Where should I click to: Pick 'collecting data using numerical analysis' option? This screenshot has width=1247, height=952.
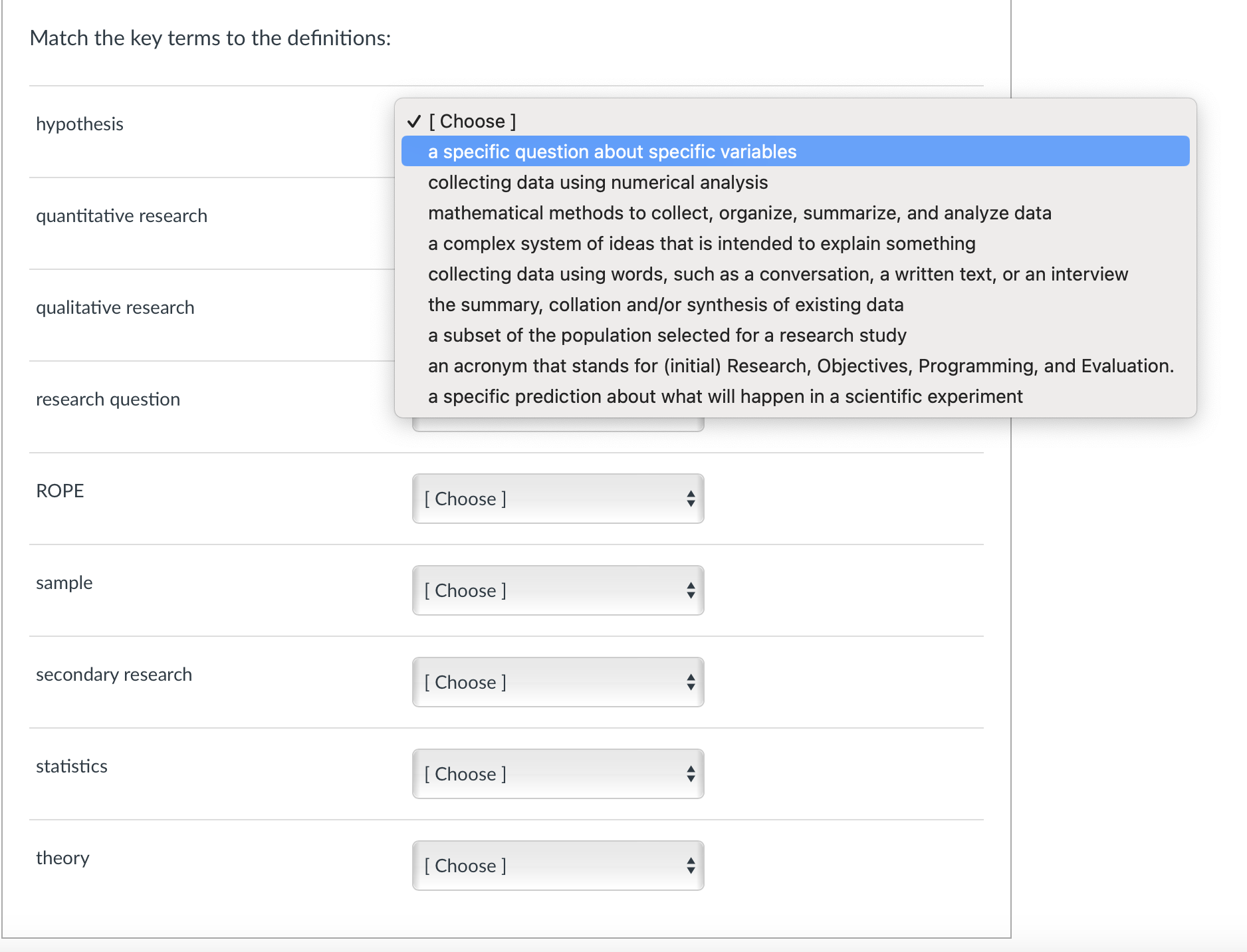598,182
